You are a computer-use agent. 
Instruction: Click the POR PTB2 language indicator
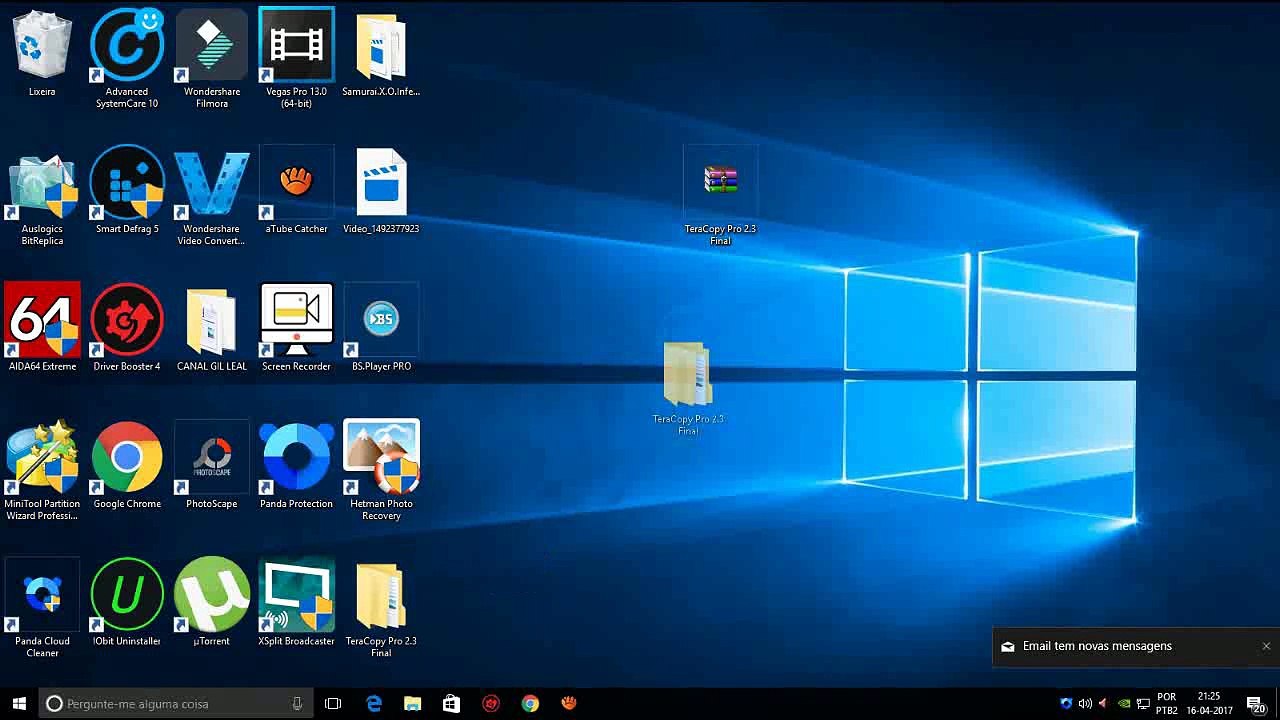point(1166,704)
